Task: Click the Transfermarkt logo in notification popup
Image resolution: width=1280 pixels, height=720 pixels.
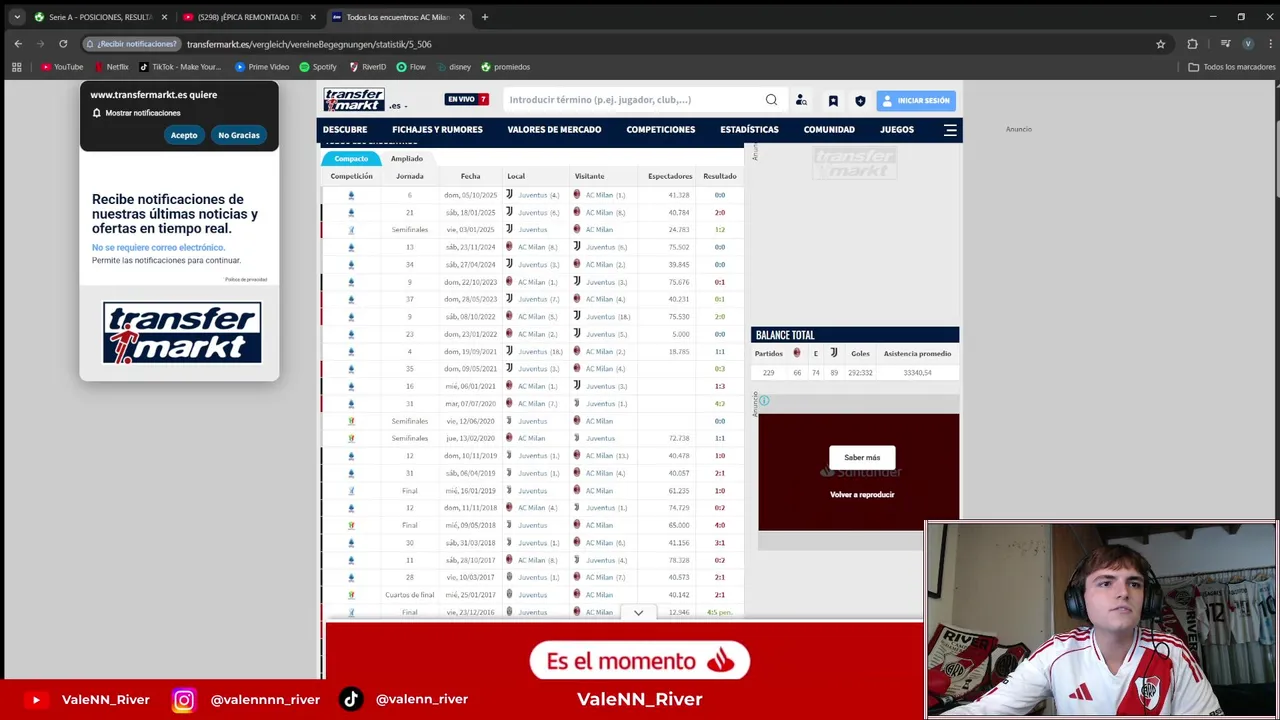Action: [182, 333]
